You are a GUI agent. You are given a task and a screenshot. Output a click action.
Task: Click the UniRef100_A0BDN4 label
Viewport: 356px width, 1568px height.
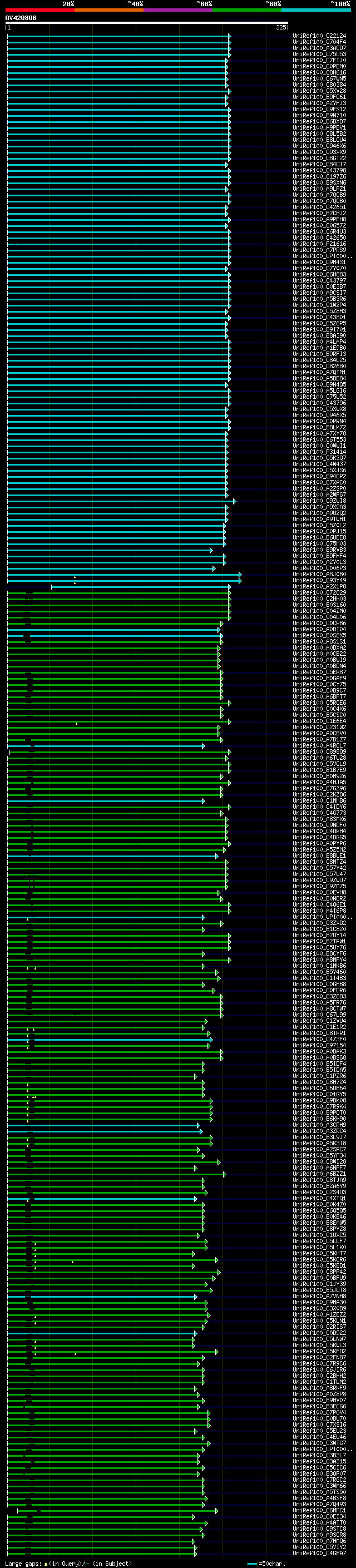[319, 666]
